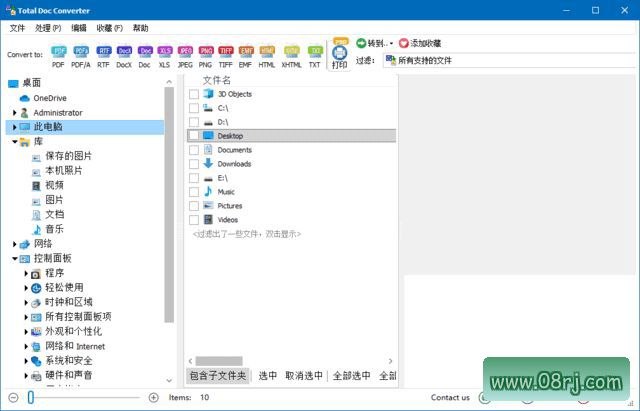Click the 全部选中 button
The image size is (640, 411).
(x=351, y=375)
